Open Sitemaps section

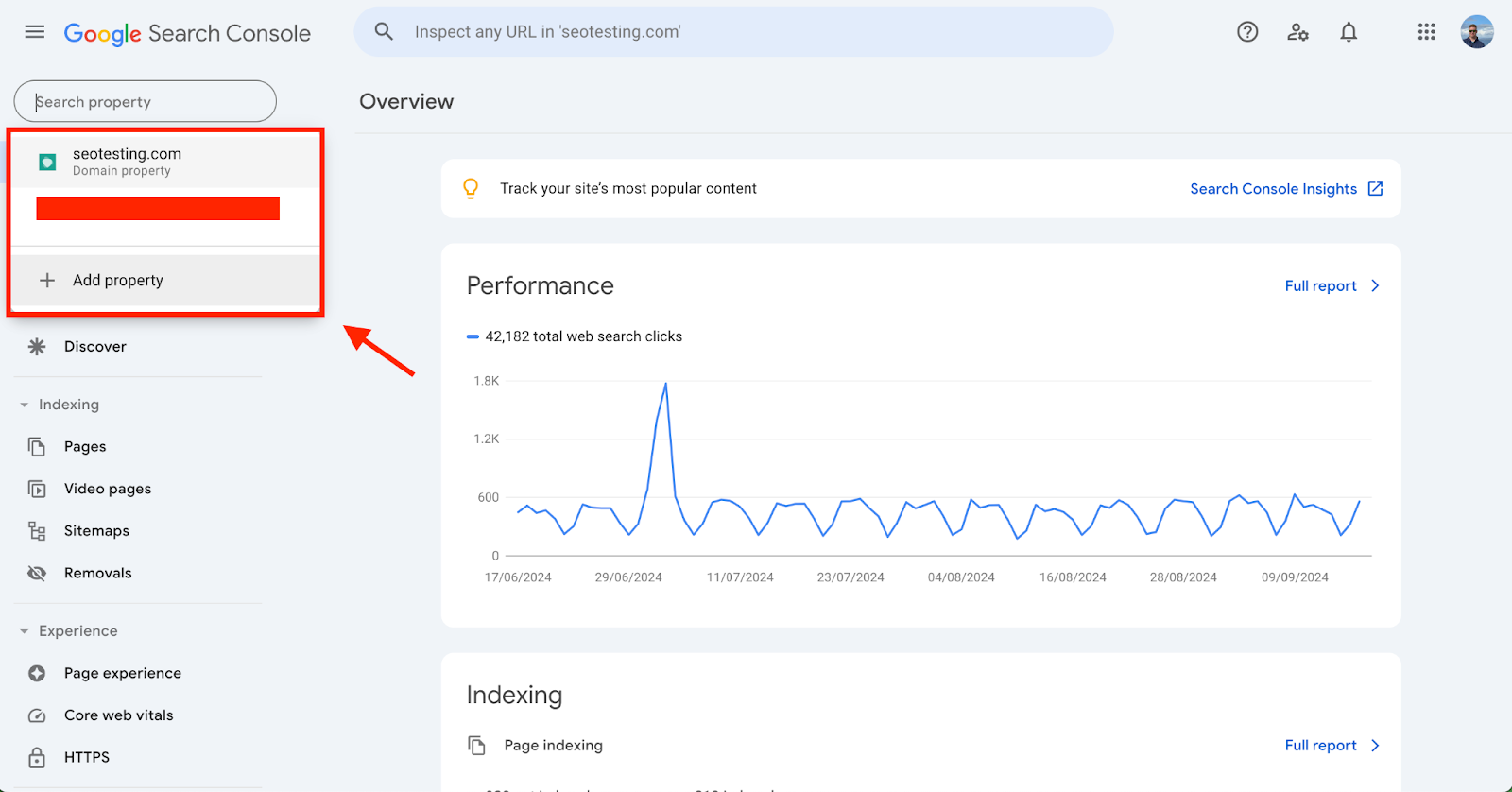pyautogui.click(x=96, y=531)
